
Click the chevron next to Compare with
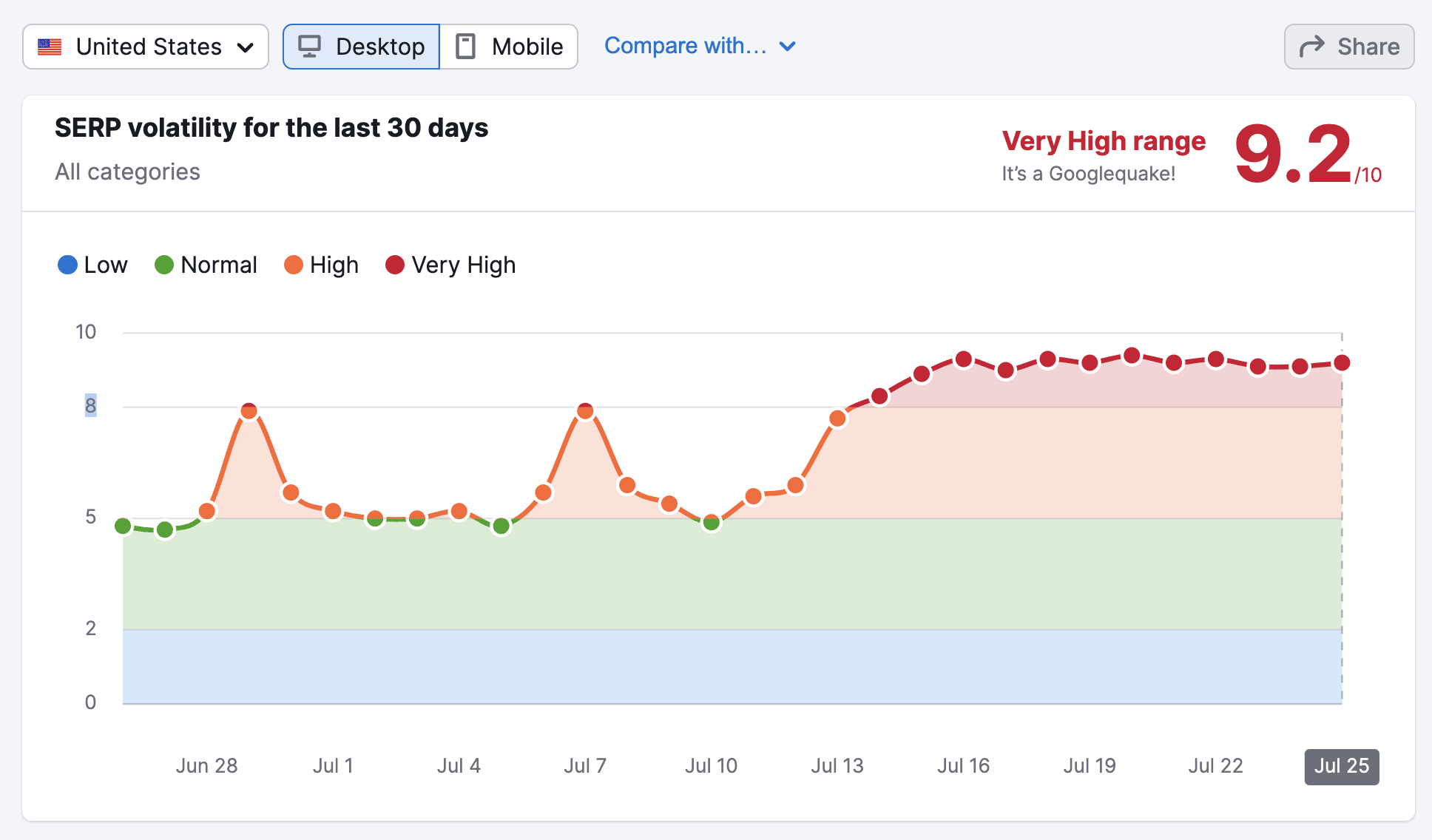click(788, 47)
